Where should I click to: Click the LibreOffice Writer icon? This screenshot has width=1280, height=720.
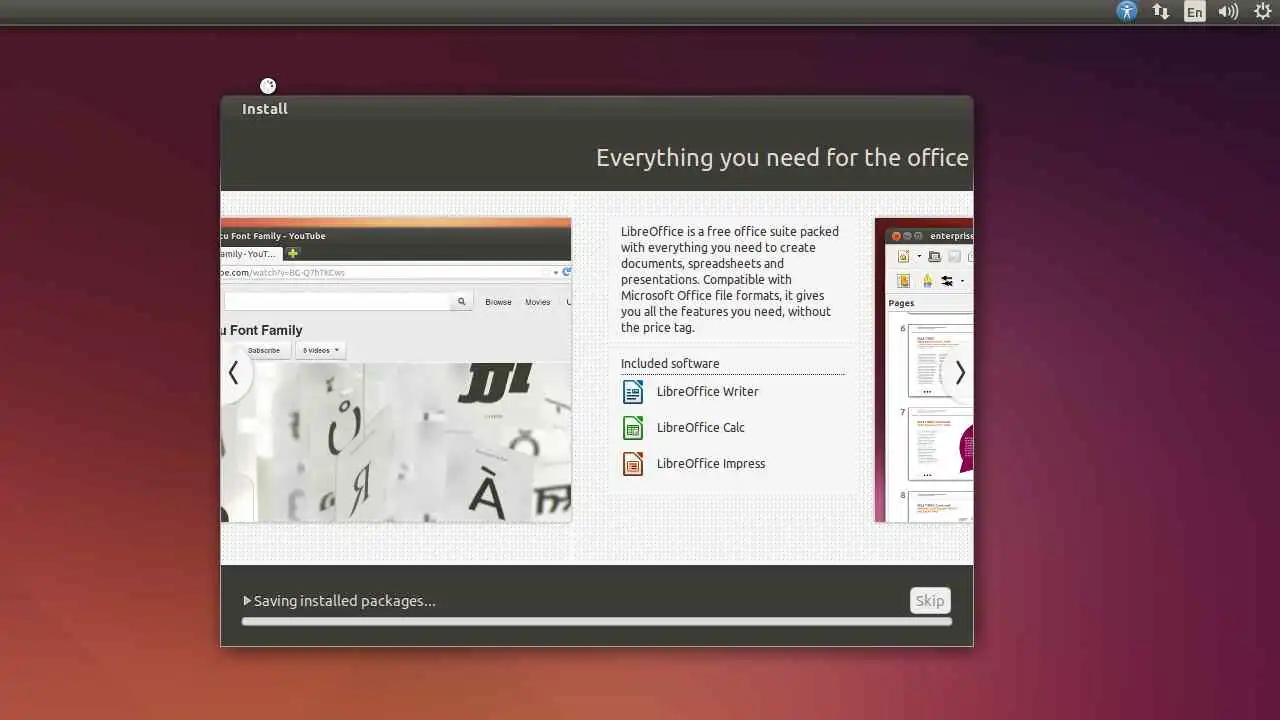[x=633, y=392]
